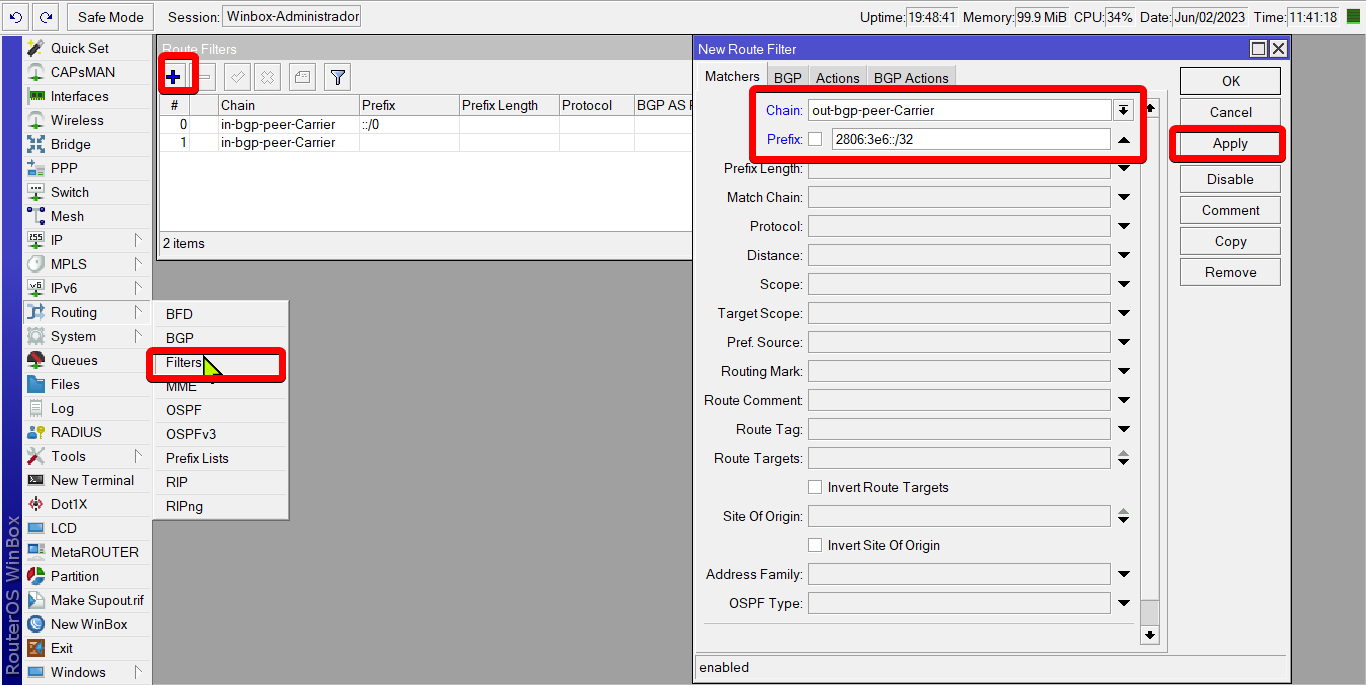The height and width of the screenshot is (685, 1366).
Task: Click the Comment icon in Route Filters toolbar
Action: [303, 77]
